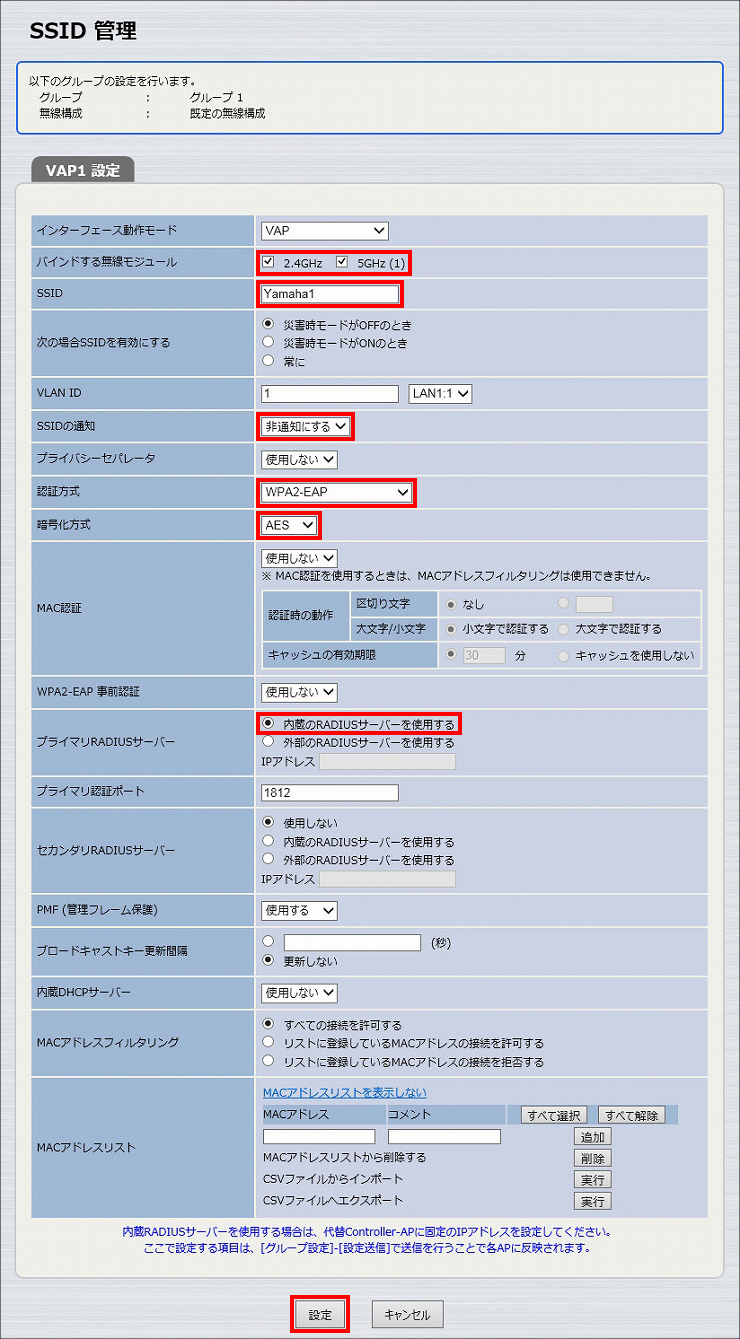This screenshot has width=740, height=1339.
Task: Open the MAC認証 dropdown
Action: click(299, 557)
